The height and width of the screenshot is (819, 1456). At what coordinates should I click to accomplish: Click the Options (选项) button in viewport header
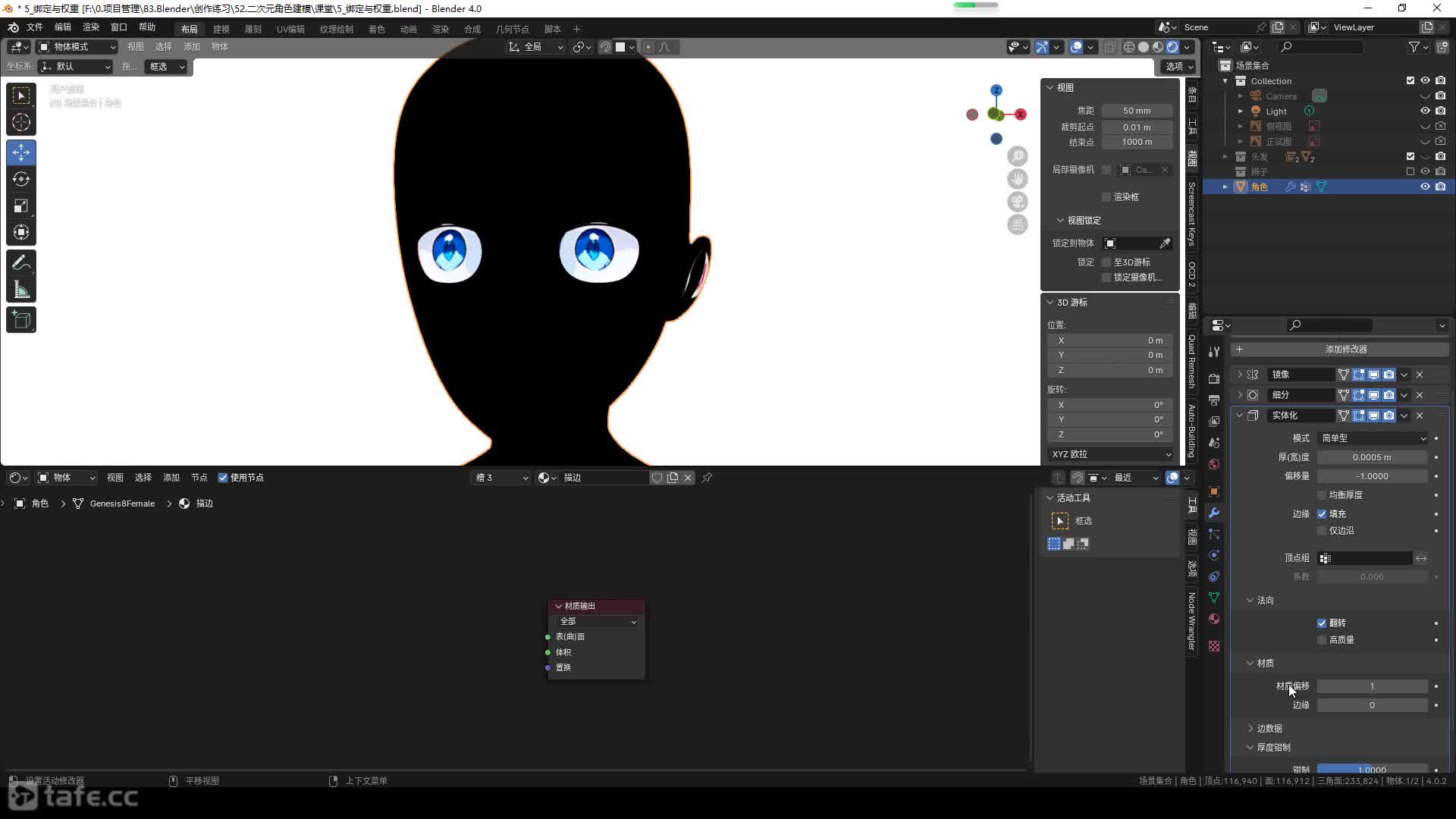pyautogui.click(x=1178, y=67)
